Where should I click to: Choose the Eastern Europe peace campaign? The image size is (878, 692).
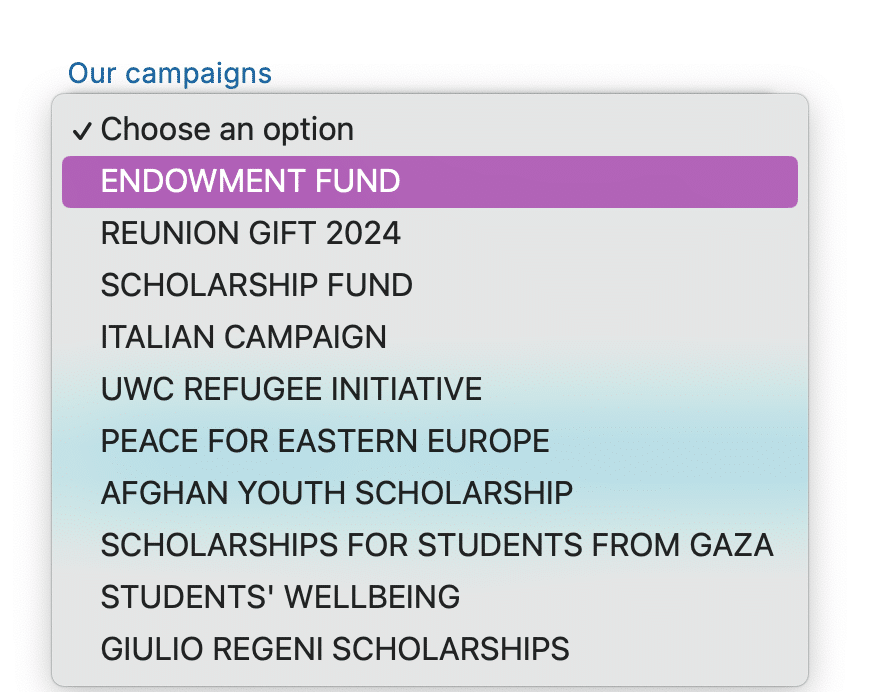point(324,441)
